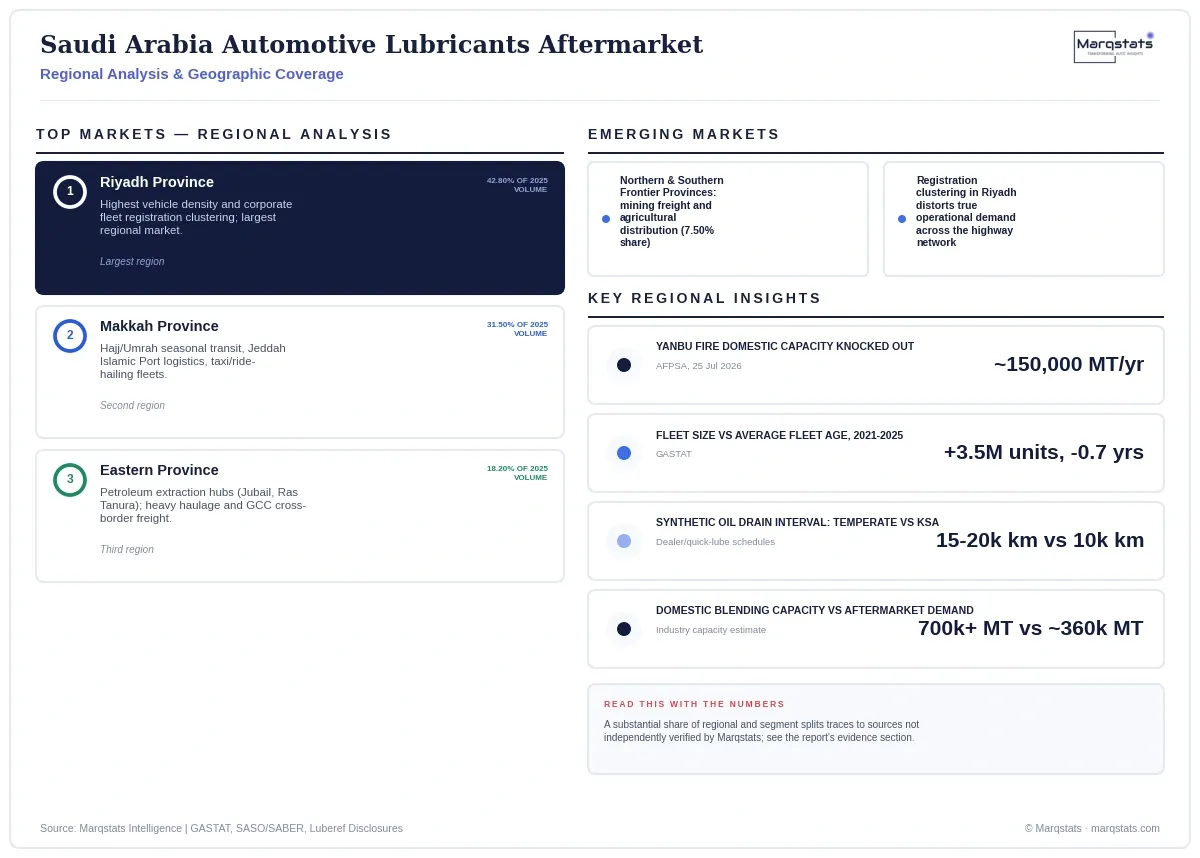The width and height of the screenshot is (1200, 858).
Task: Click the 'Third region' caption
Action: click(x=127, y=550)
